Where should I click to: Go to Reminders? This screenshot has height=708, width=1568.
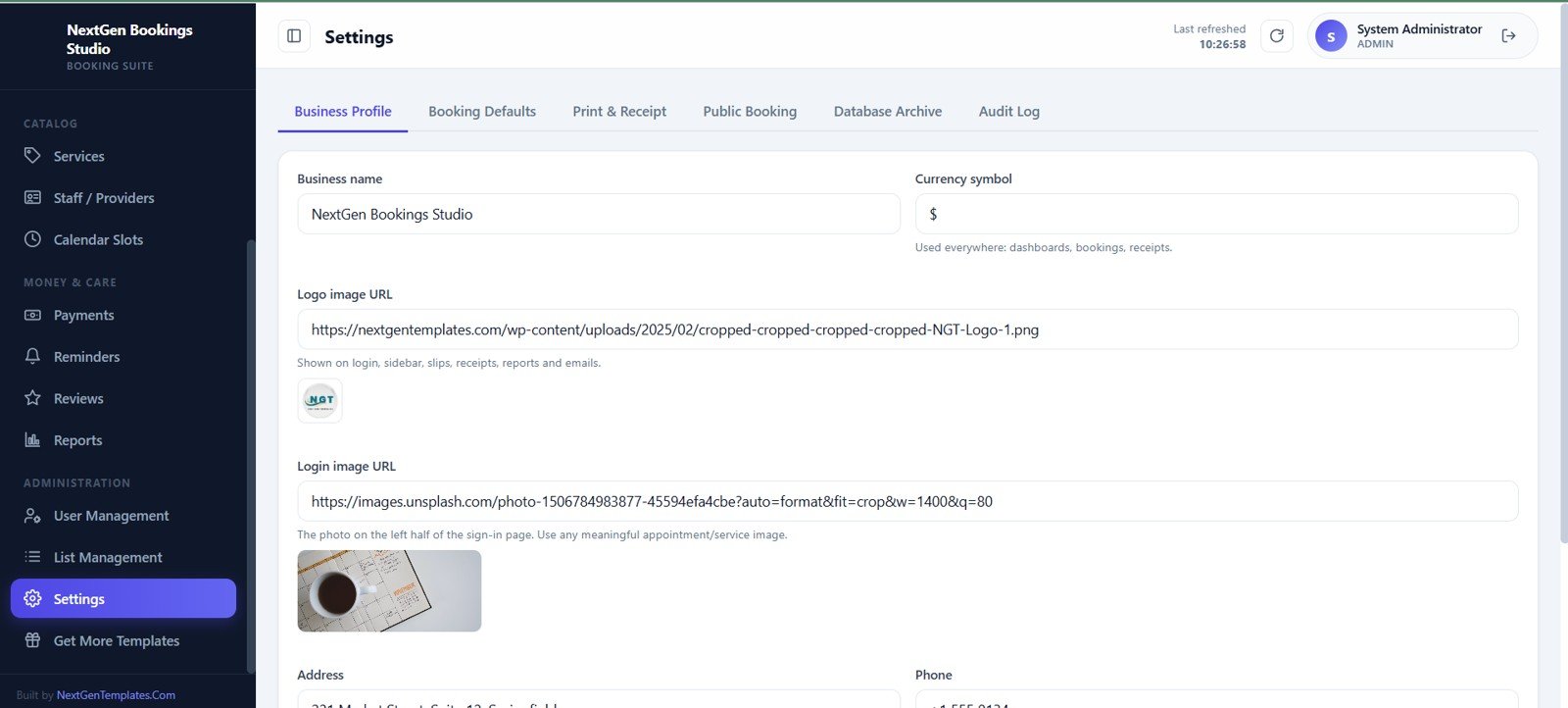tap(123, 357)
